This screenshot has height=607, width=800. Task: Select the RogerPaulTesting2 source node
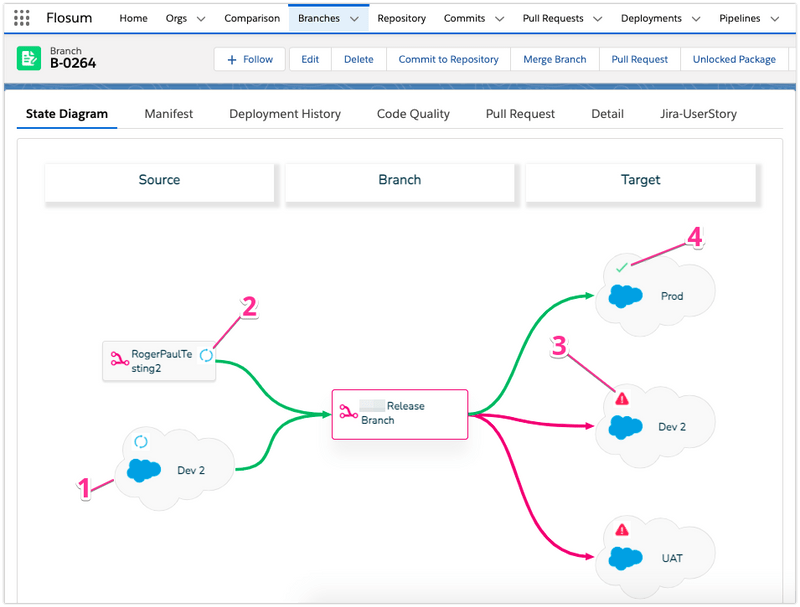point(159,361)
